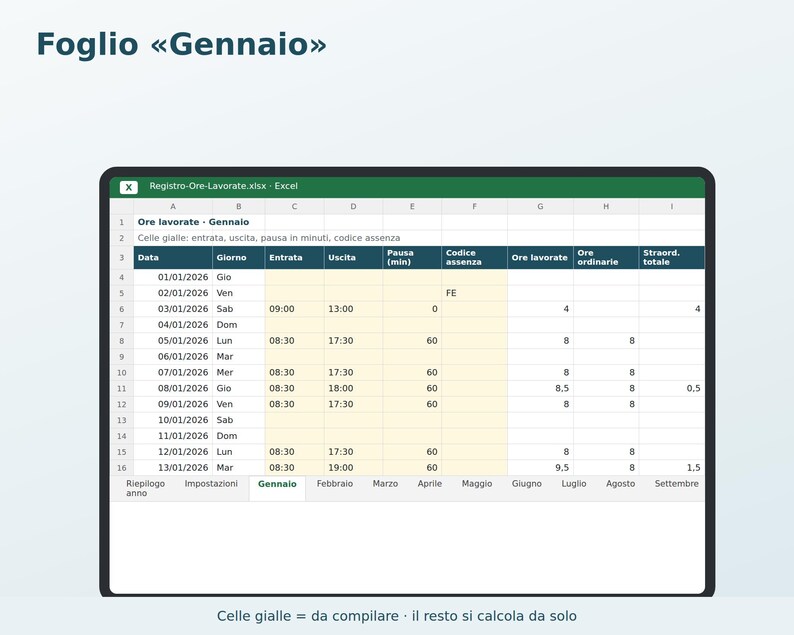Click the 'Data' column heading cell
Viewport: 794px width, 635px height.
(x=173, y=258)
